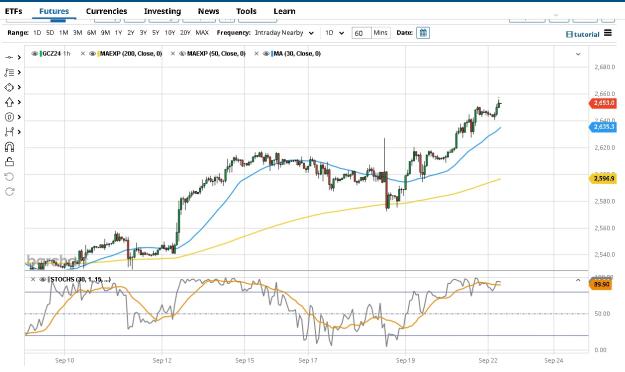Set range to 3M

(77, 33)
